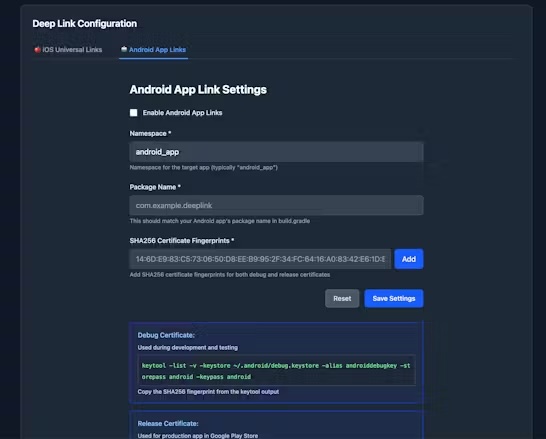The width and height of the screenshot is (546, 439).
Task: Select the Android App Links tab
Action: point(153,50)
